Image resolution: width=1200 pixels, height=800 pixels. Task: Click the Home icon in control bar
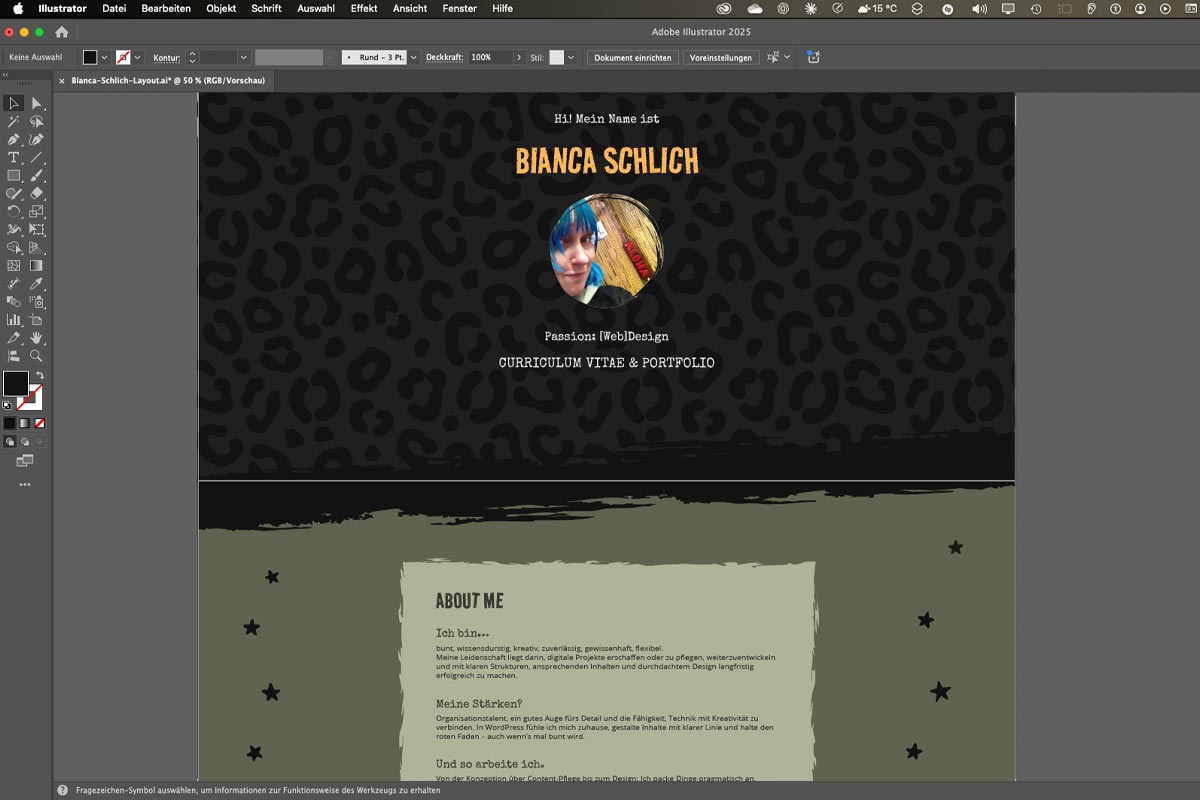(x=62, y=32)
